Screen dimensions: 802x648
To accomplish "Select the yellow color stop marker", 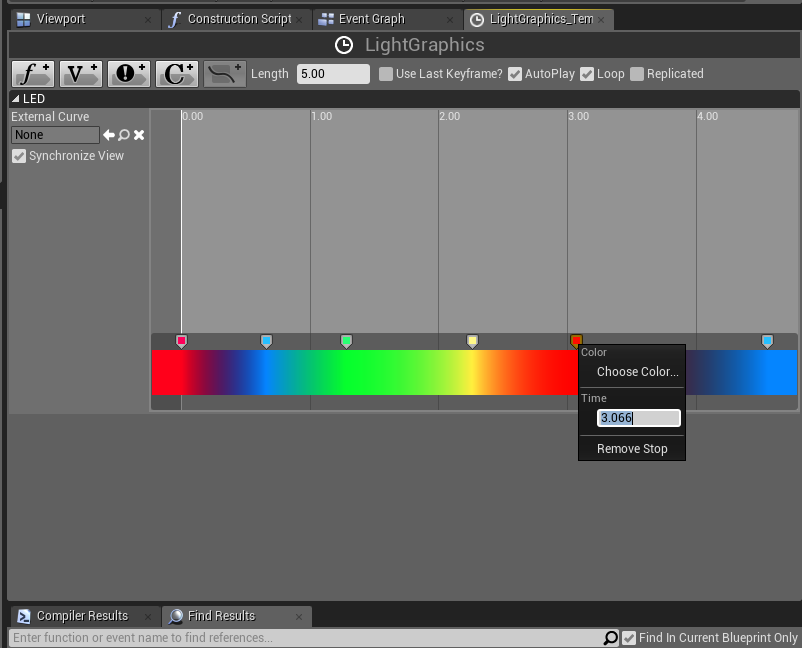I will pyautogui.click(x=472, y=342).
